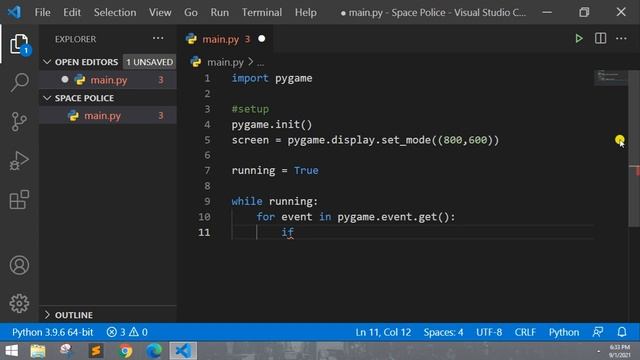Open Explorer Views and More Actions ellipsis

pos(158,39)
